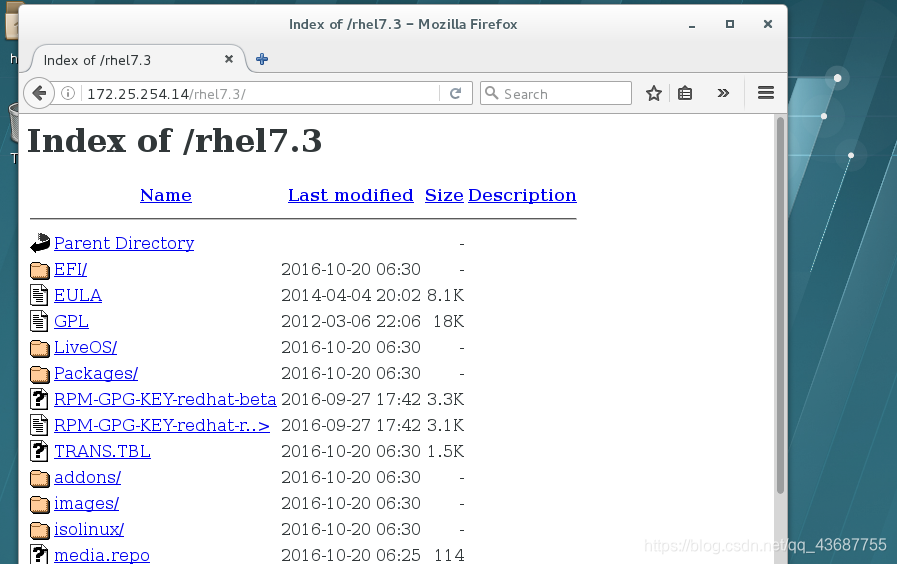Click unknown-file icon beside TRANS.TBL
The image size is (897, 564).
point(39,451)
